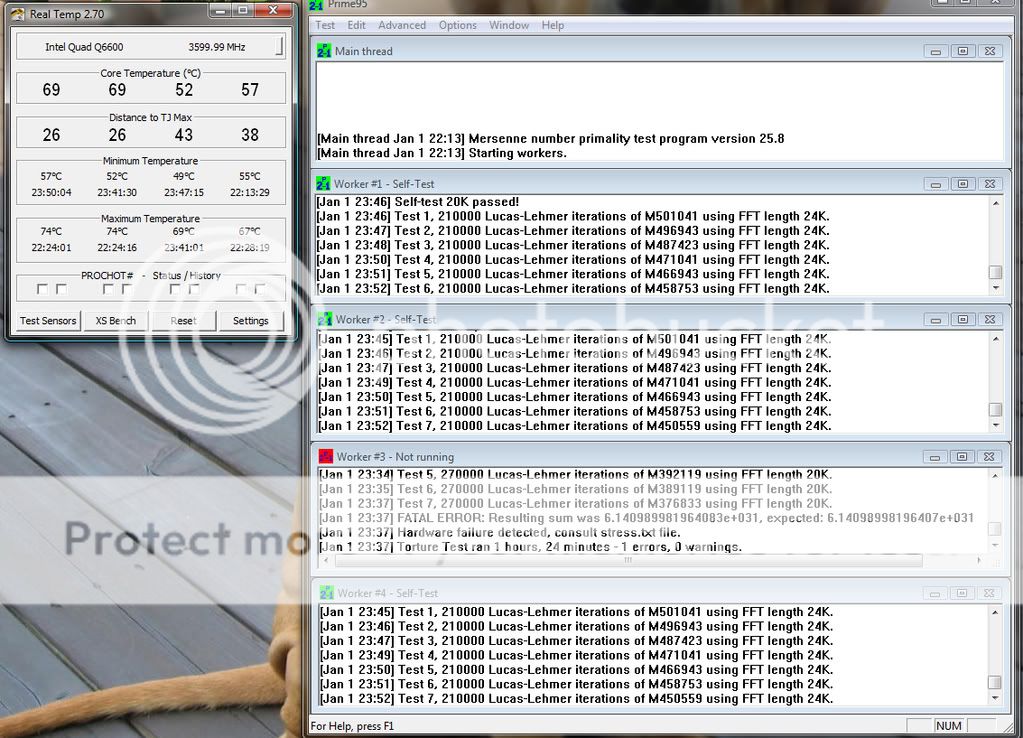Click the 'Torture Test ran 1 hours' line

[530, 547]
